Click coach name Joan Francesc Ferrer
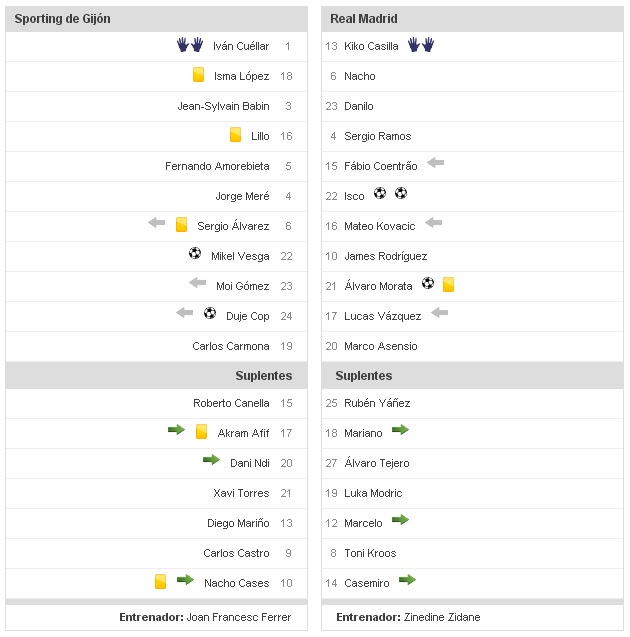This screenshot has width=630, height=637. tap(239, 617)
